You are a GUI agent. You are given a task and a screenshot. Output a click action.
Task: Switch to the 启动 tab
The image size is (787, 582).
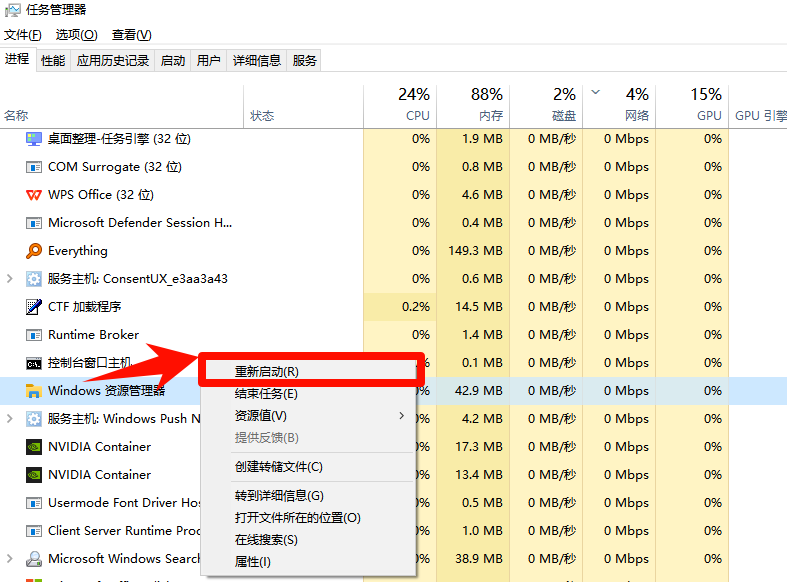coord(173,61)
